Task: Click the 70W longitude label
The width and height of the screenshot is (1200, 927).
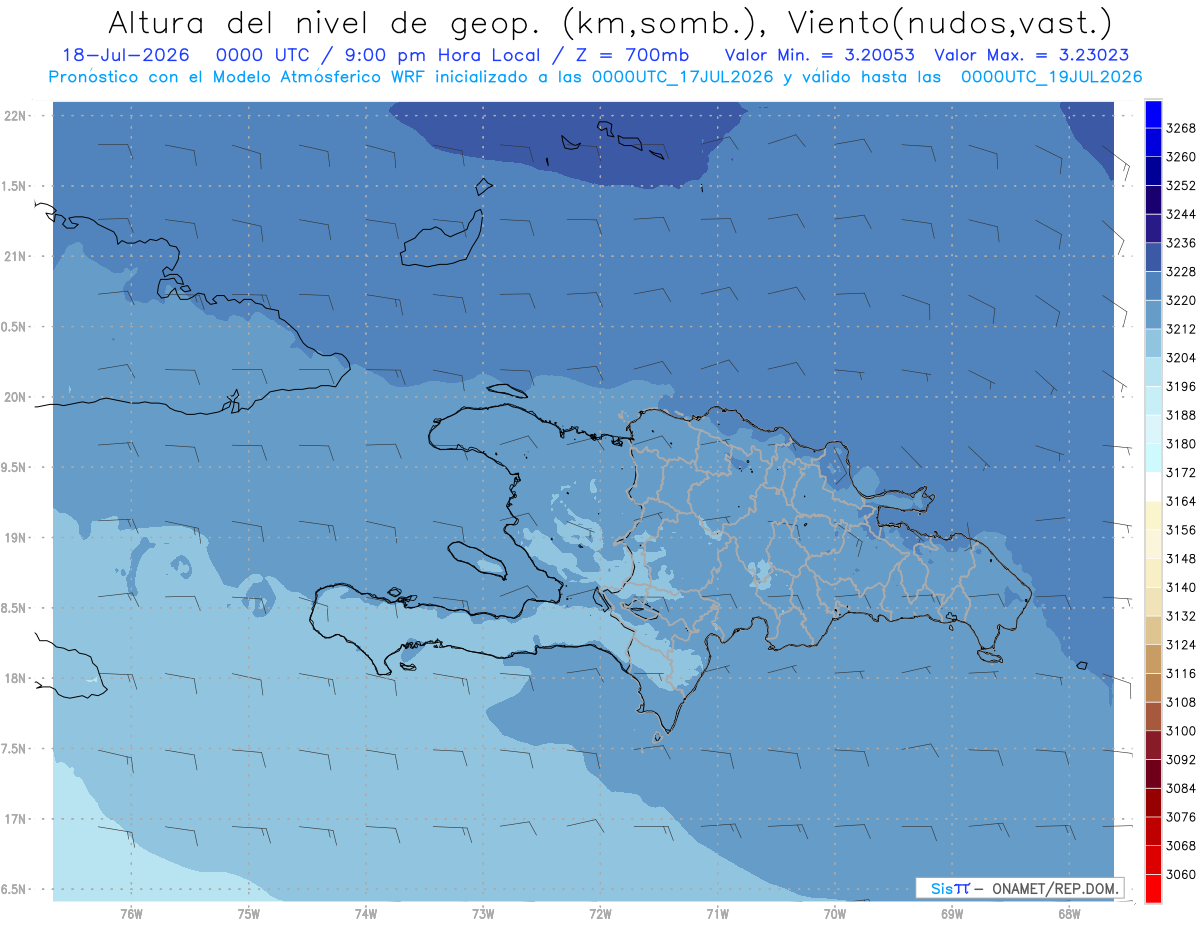Action: click(x=834, y=913)
